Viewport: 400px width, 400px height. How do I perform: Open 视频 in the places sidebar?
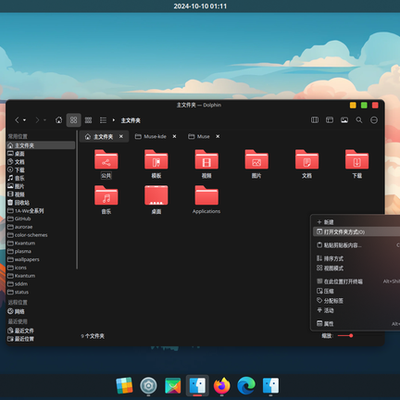coord(41,194)
